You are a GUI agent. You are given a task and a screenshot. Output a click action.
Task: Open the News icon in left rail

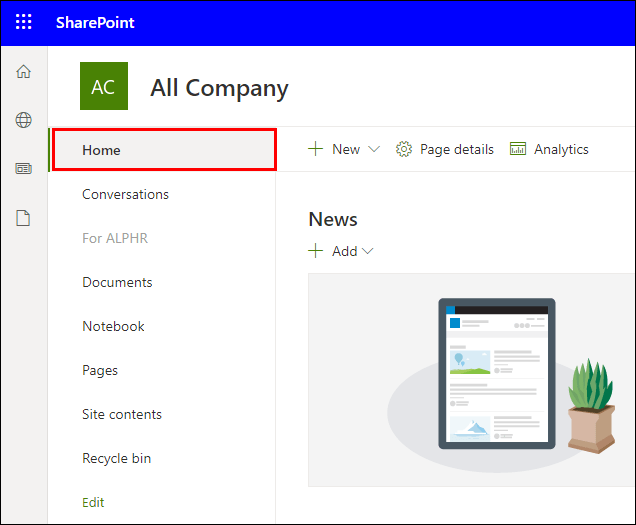point(24,168)
